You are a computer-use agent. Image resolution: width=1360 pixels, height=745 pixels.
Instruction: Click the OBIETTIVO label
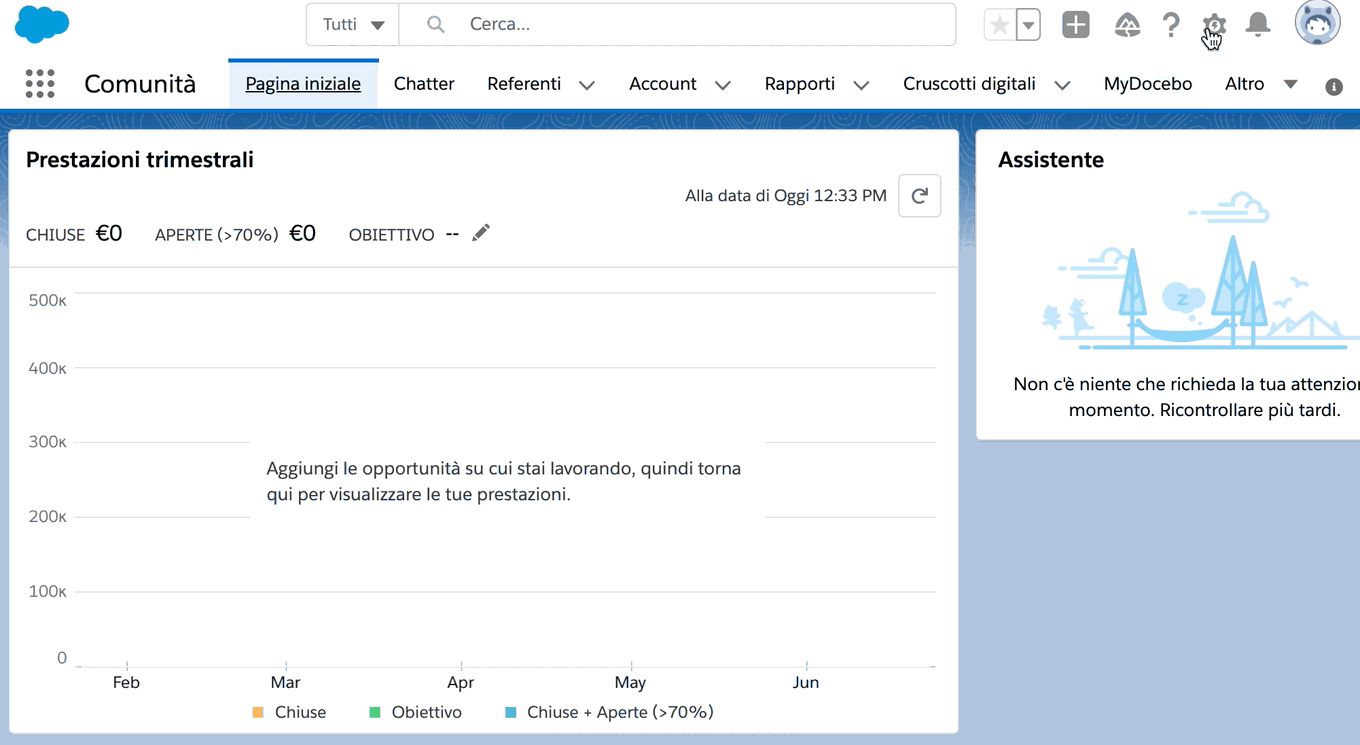(x=391, y=235)
